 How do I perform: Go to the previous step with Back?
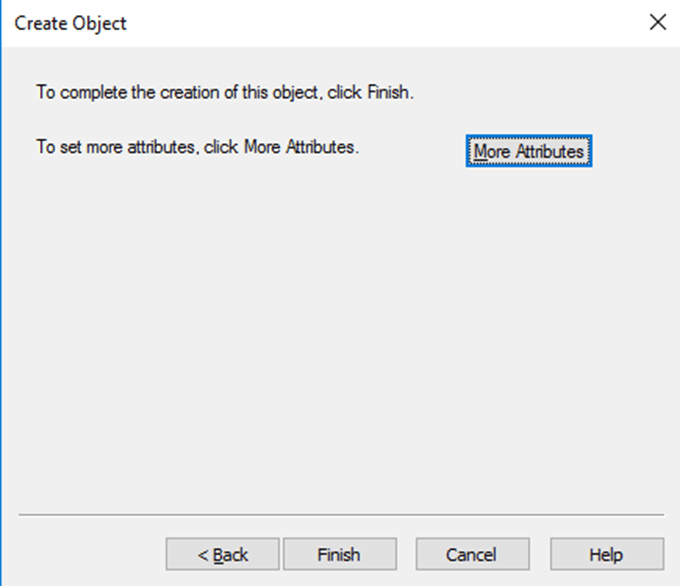tap(223, 554)
